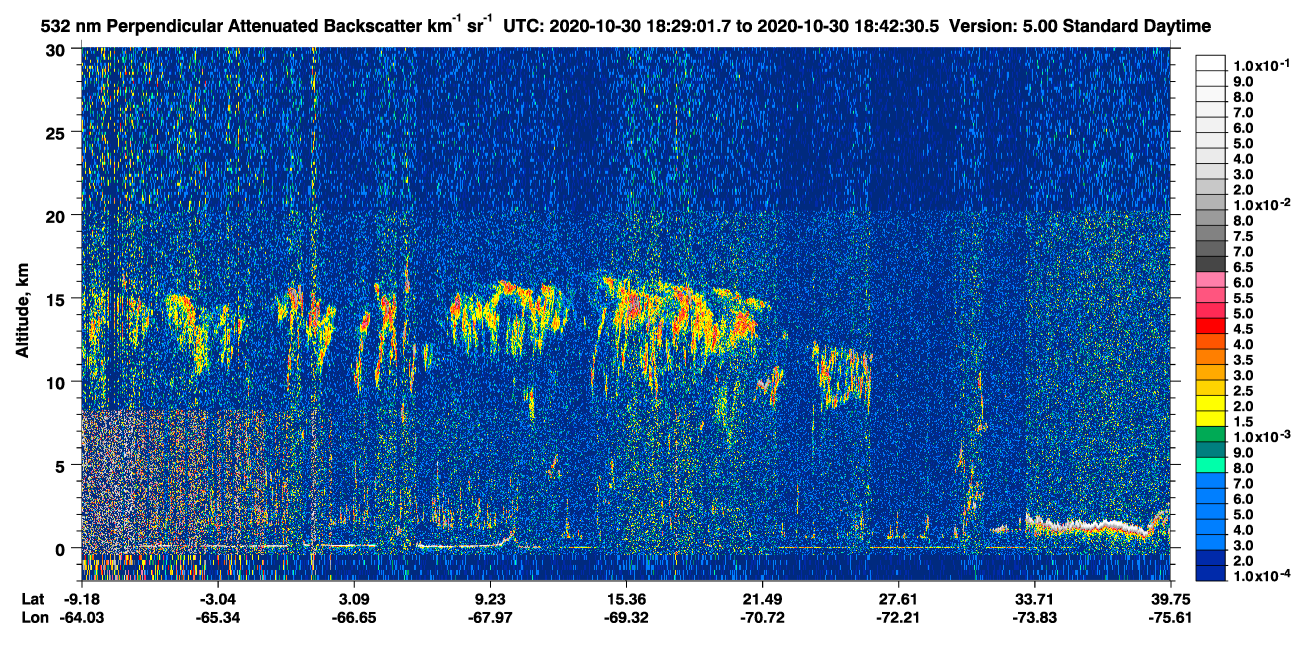Pick the darkest navy swatch above 1.0x10⁻⁴

1212,573
